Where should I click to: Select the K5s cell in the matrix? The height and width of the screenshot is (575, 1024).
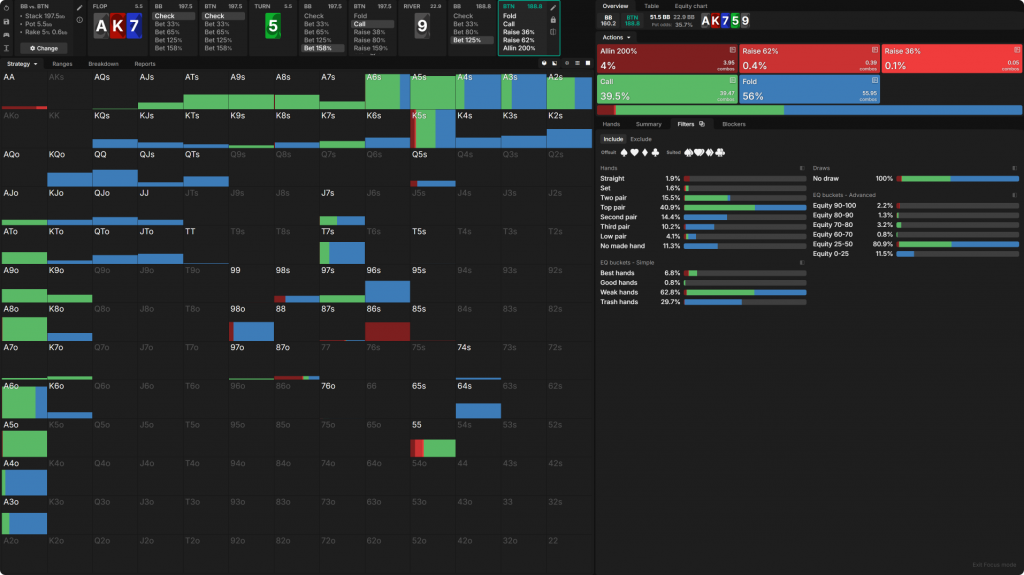click(433, 129)
